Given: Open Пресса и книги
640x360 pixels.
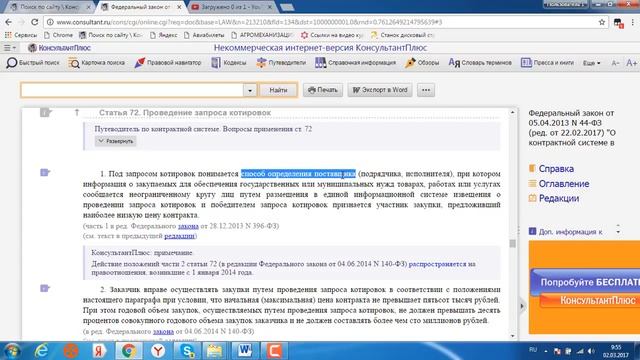Looking at the screenshot, I should pos(547,63).
